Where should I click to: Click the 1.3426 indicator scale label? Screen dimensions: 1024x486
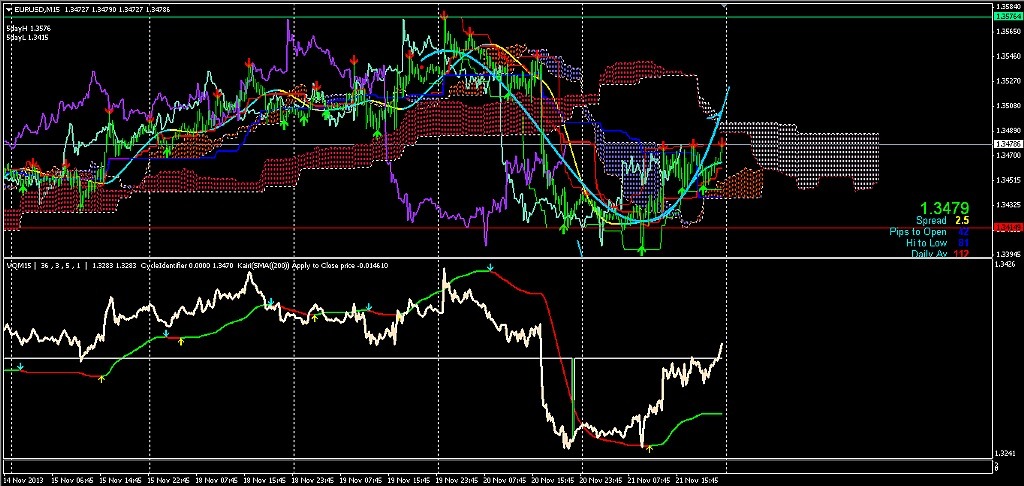click(1004, 265)
